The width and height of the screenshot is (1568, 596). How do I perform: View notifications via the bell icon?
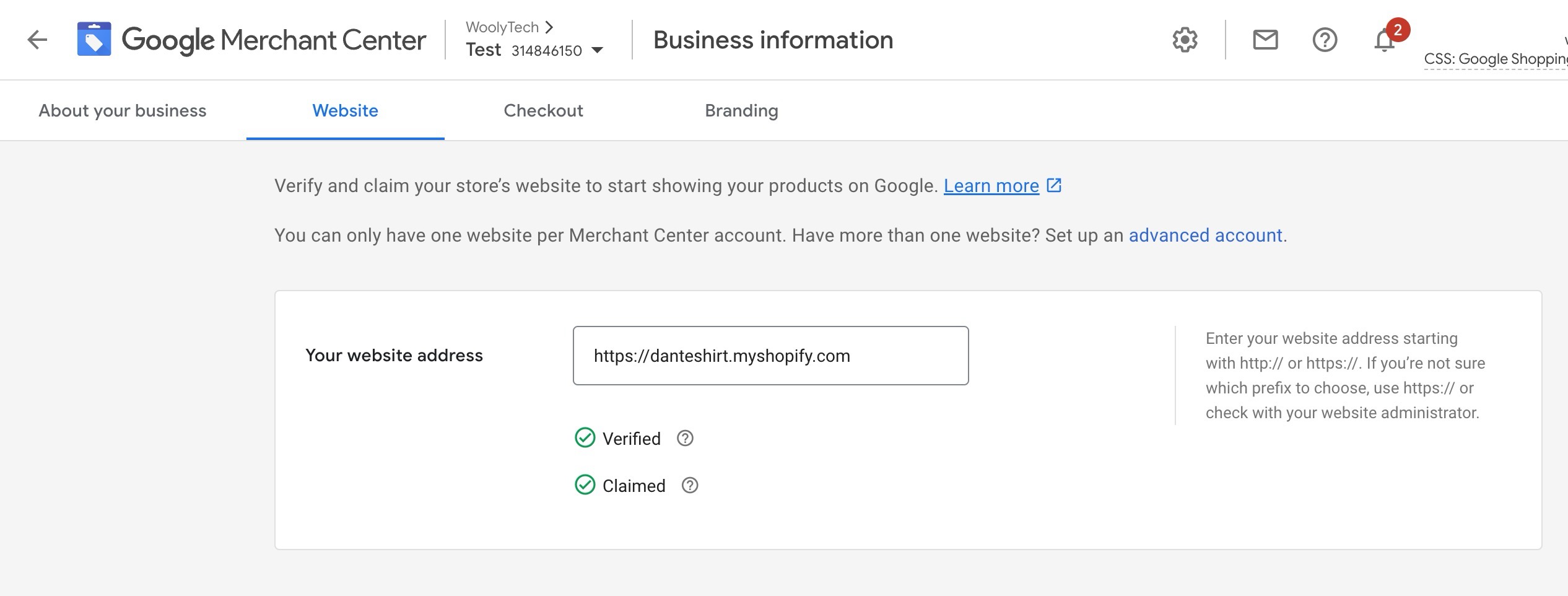[x=1384, y=41]
